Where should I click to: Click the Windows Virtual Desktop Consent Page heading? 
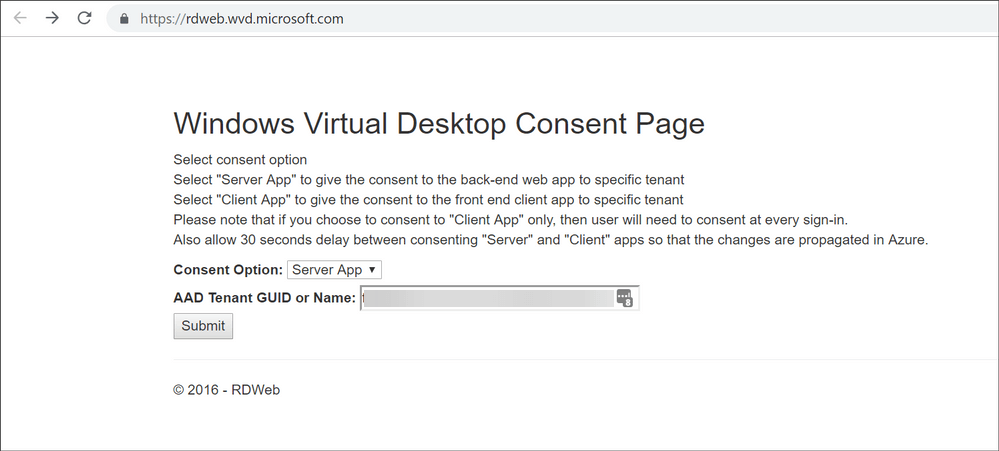438,124
